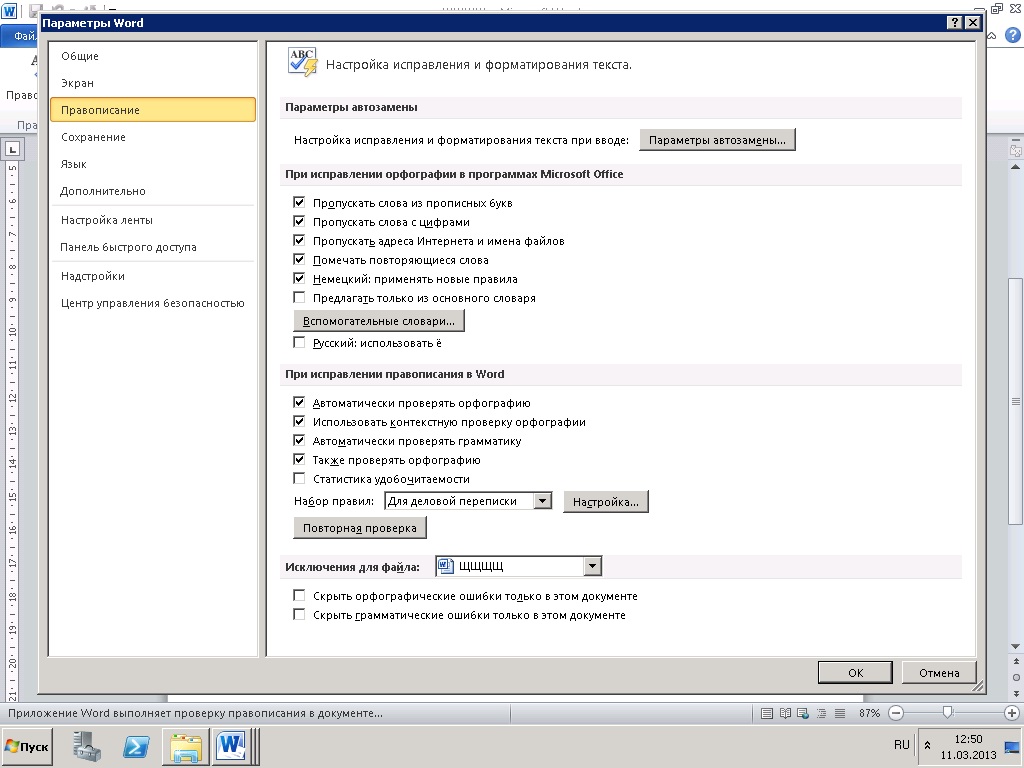The height and width of the screenshot is (768, 1024).
Task: Toggle Также проверять орфографию checkbox
Action: click(299, 459)
